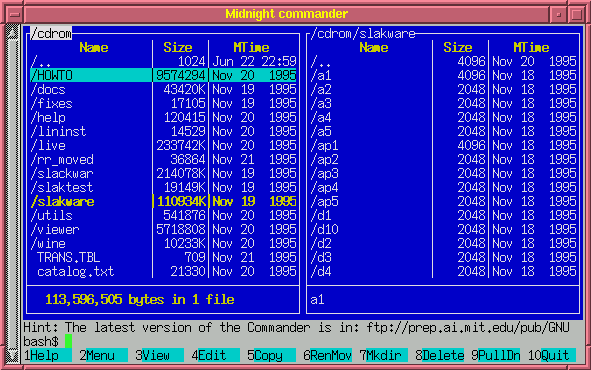
Task: Click the 4Edit function key
Action: click(x=216, y=355)
